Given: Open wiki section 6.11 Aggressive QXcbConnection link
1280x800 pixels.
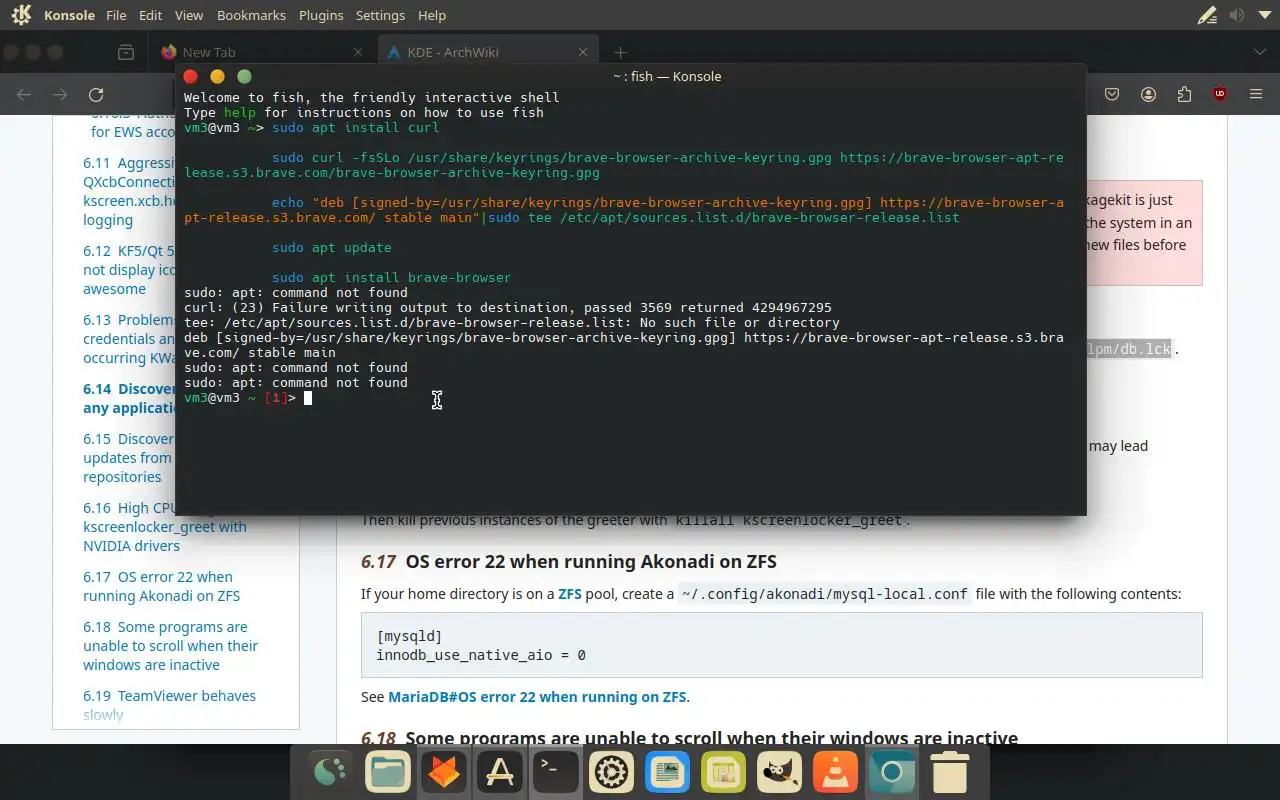Looking at the screenshot, I should (x=129, y=191).
